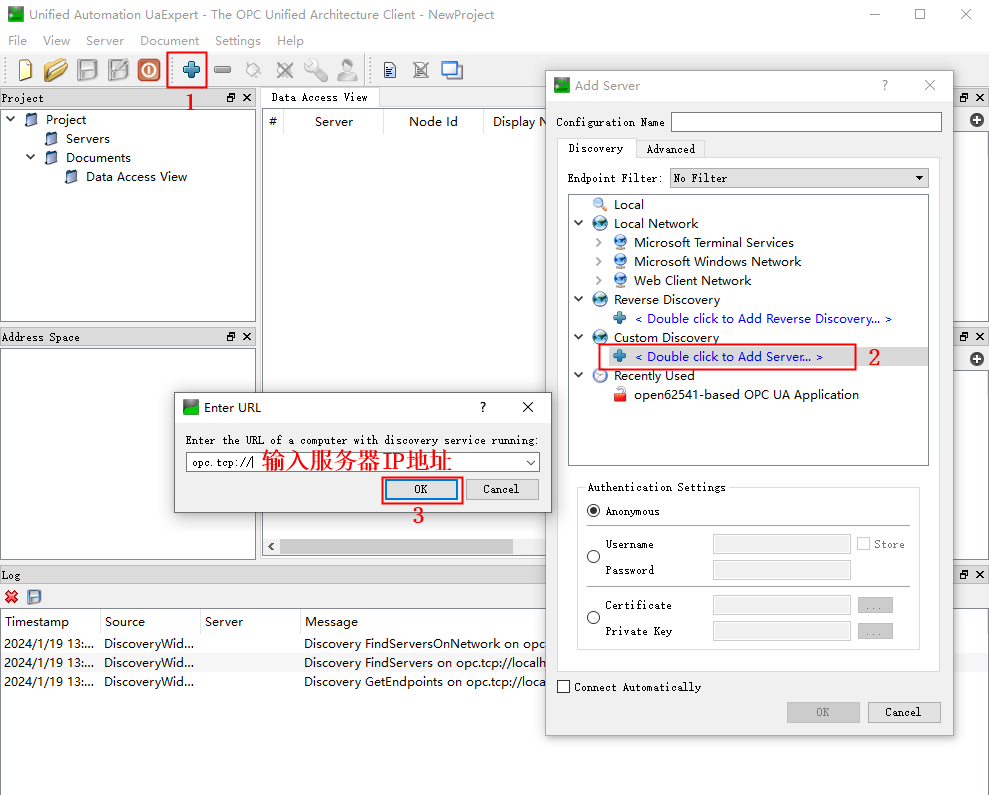This screenshot has height=795, width=989.
Task: Select the Username authentication radio button
Action: pyautogui.click(x=594, y=557)
